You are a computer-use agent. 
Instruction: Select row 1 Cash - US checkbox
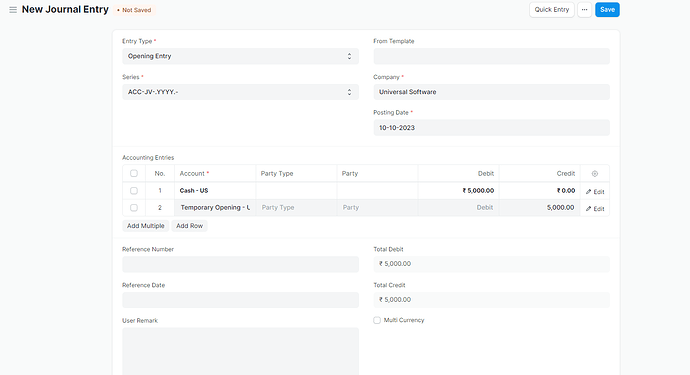tap(134, 191)
